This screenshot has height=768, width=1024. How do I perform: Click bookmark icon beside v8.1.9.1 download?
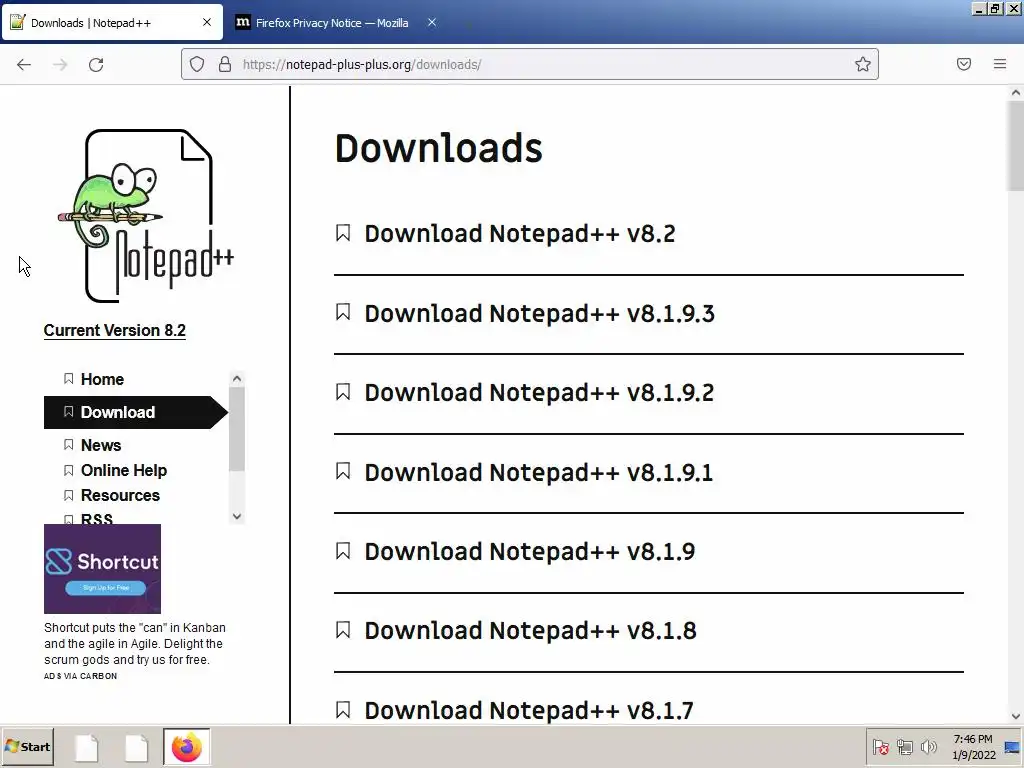(343, 471)
